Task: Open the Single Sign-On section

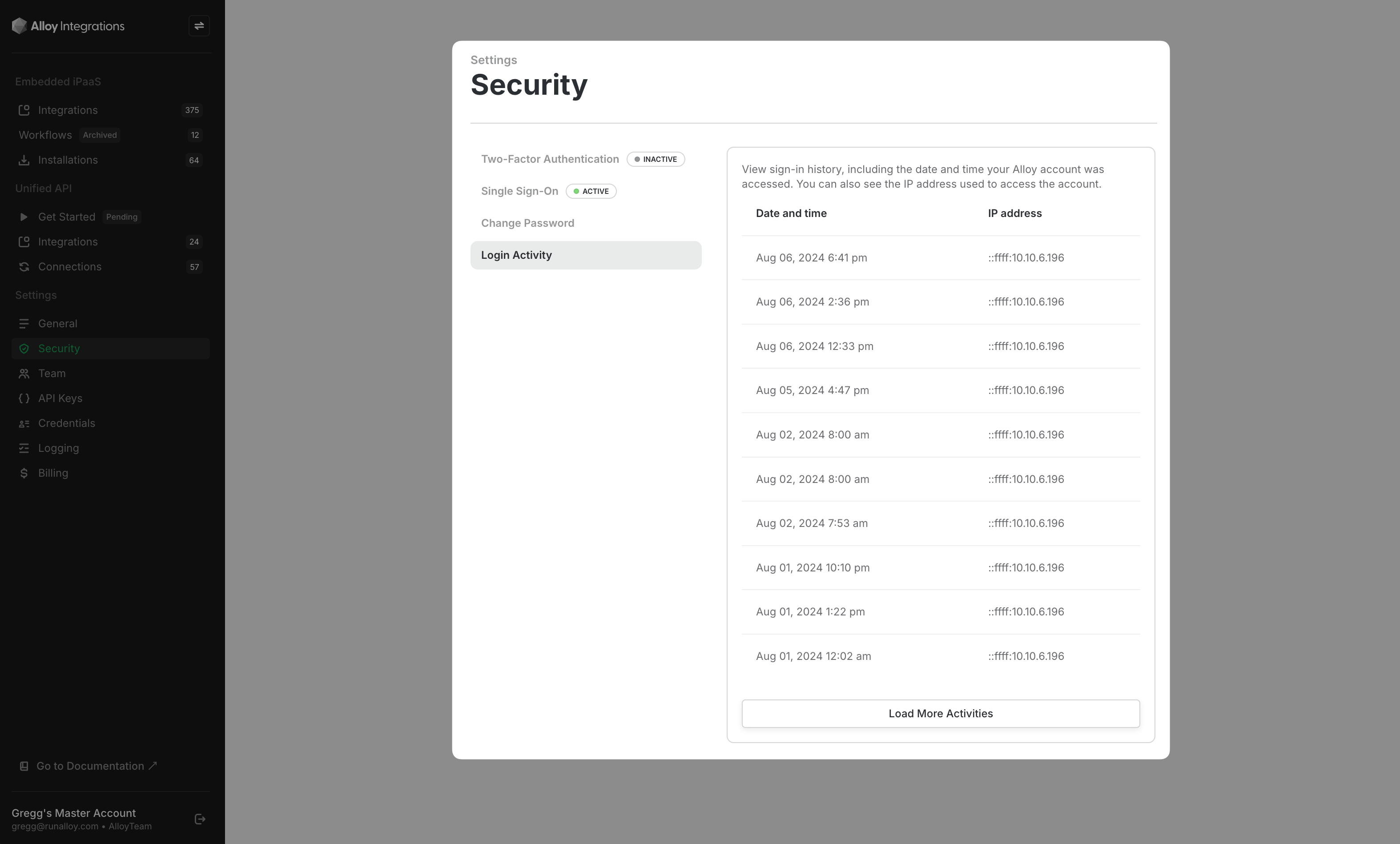Action: coord(519,191)
